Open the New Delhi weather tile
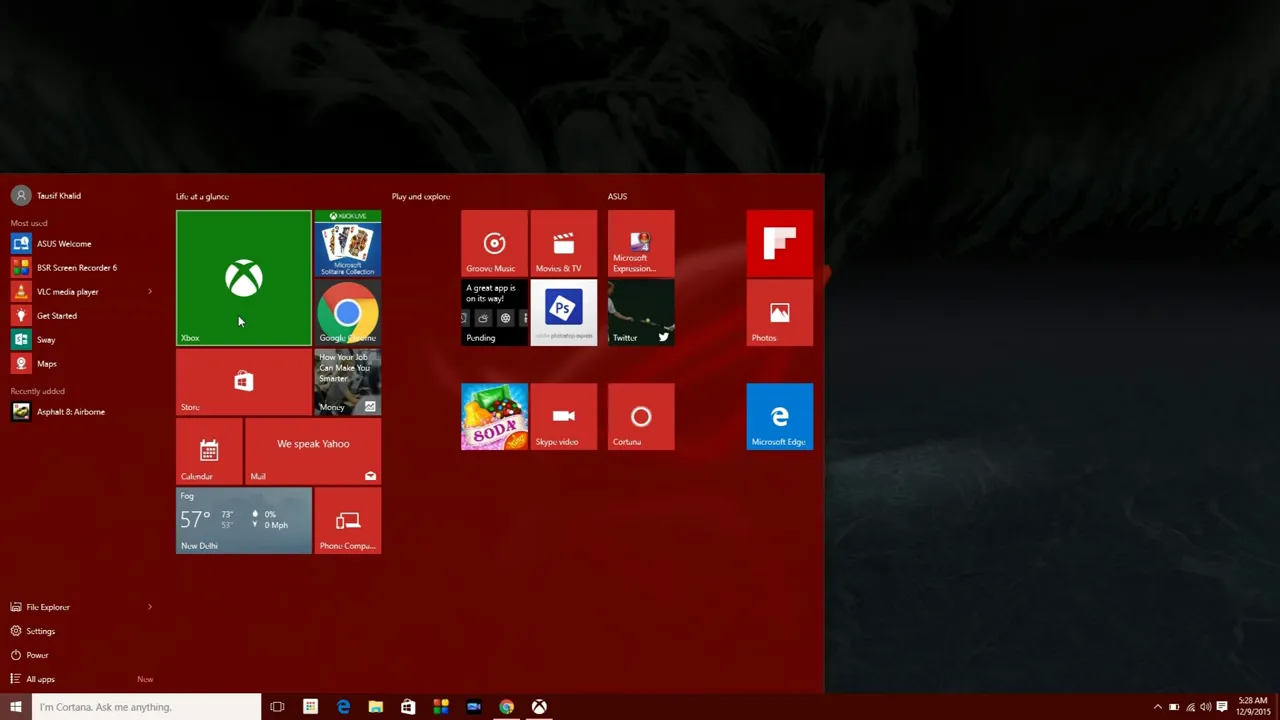 click(x=244, y=520)
